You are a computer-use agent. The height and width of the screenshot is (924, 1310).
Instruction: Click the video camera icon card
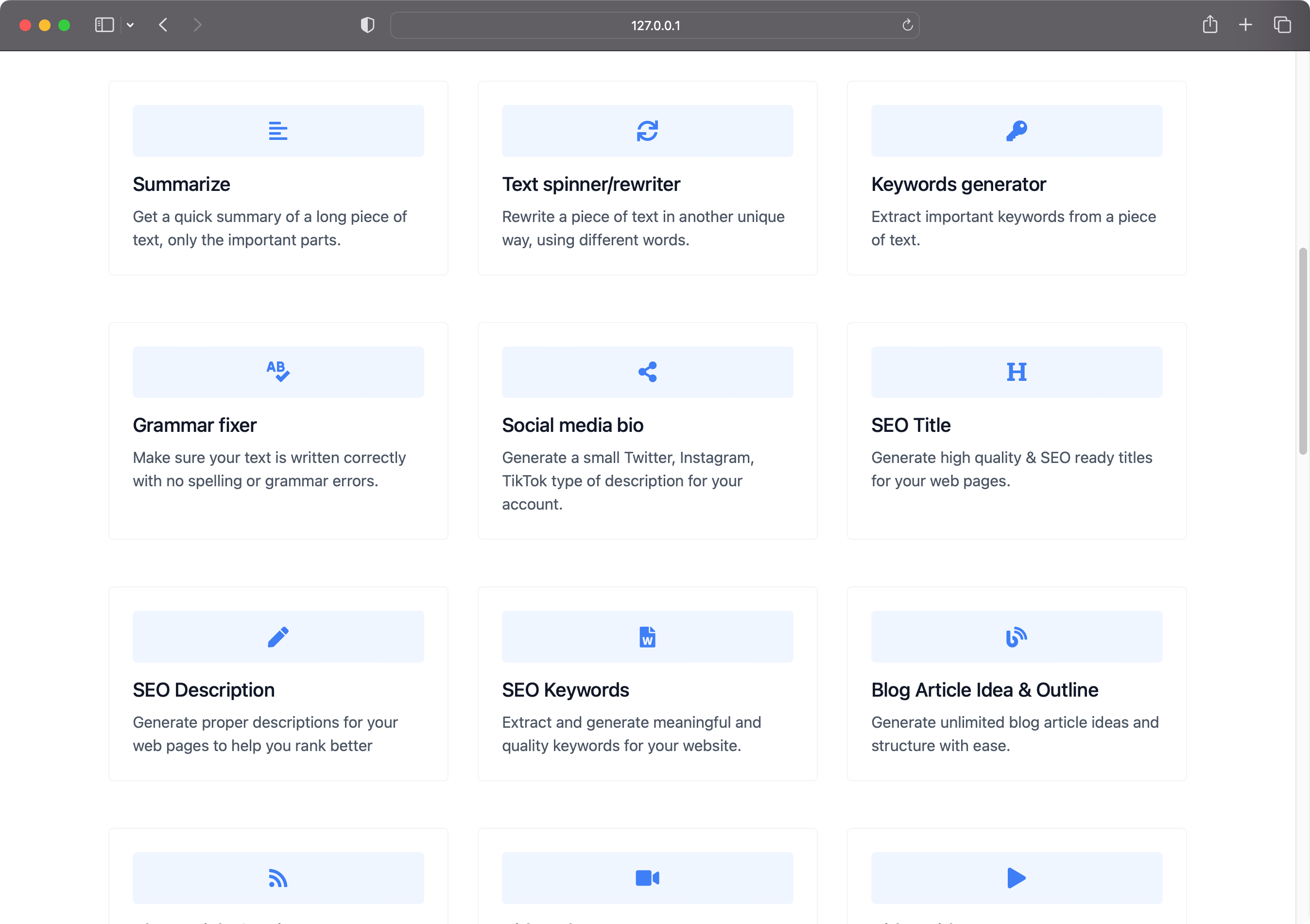coord(647,878)
